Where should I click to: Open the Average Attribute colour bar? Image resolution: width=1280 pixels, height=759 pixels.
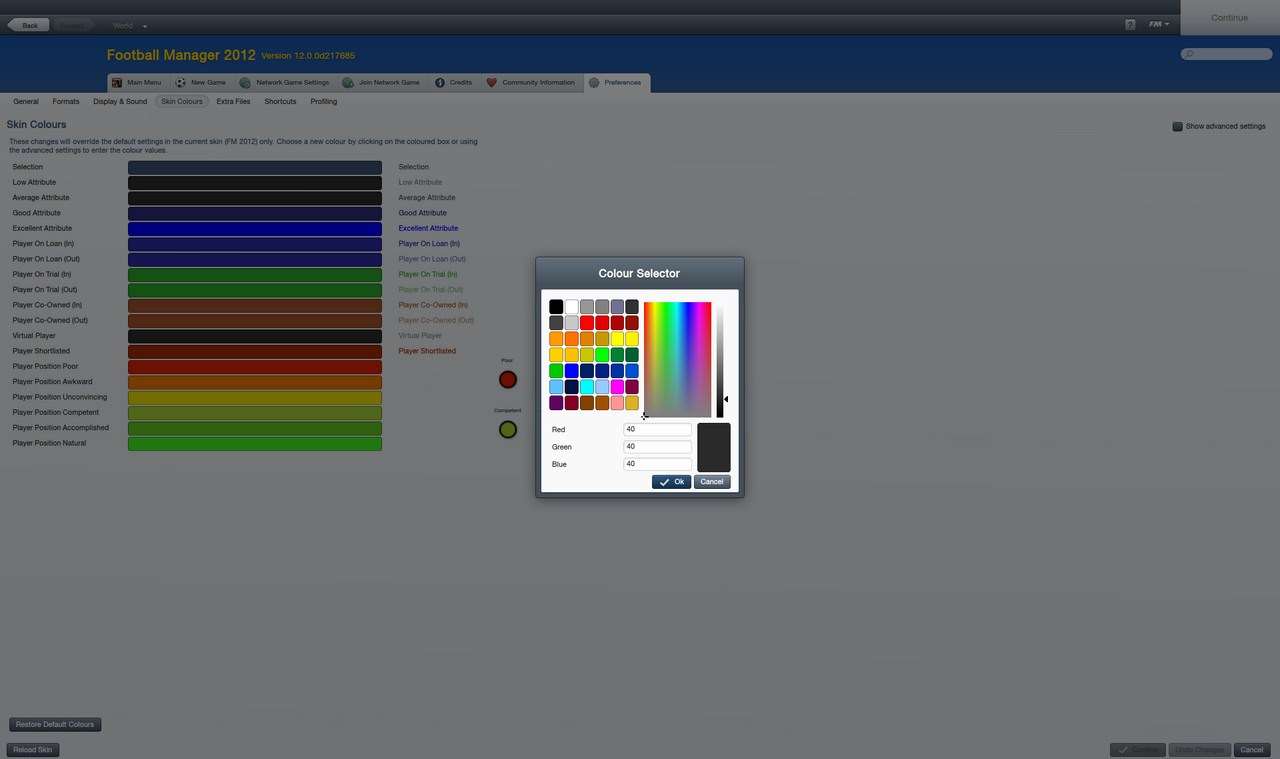tap(255, 198)
